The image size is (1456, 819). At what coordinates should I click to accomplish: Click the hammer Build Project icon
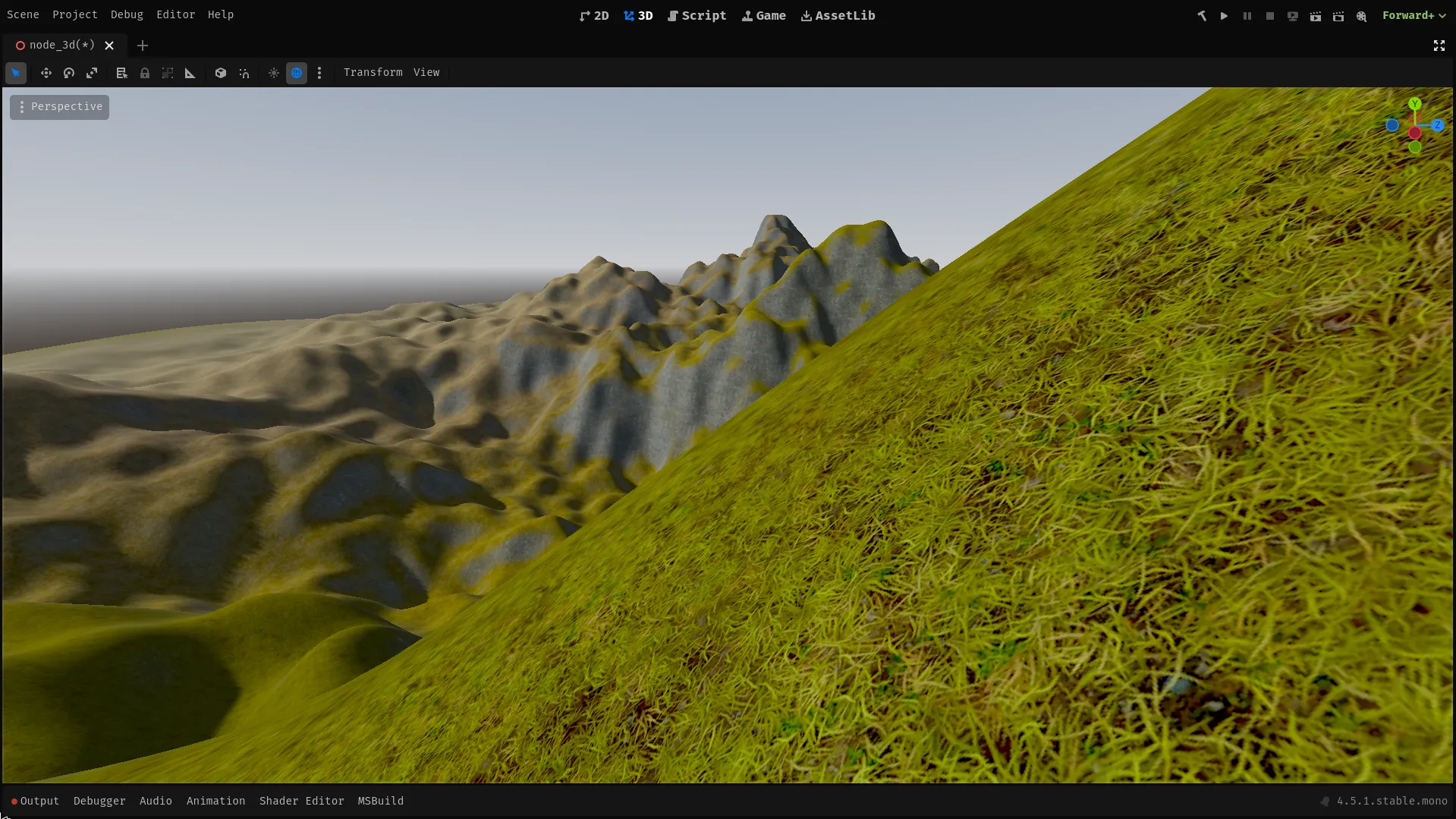click(x=1202, y=16)
